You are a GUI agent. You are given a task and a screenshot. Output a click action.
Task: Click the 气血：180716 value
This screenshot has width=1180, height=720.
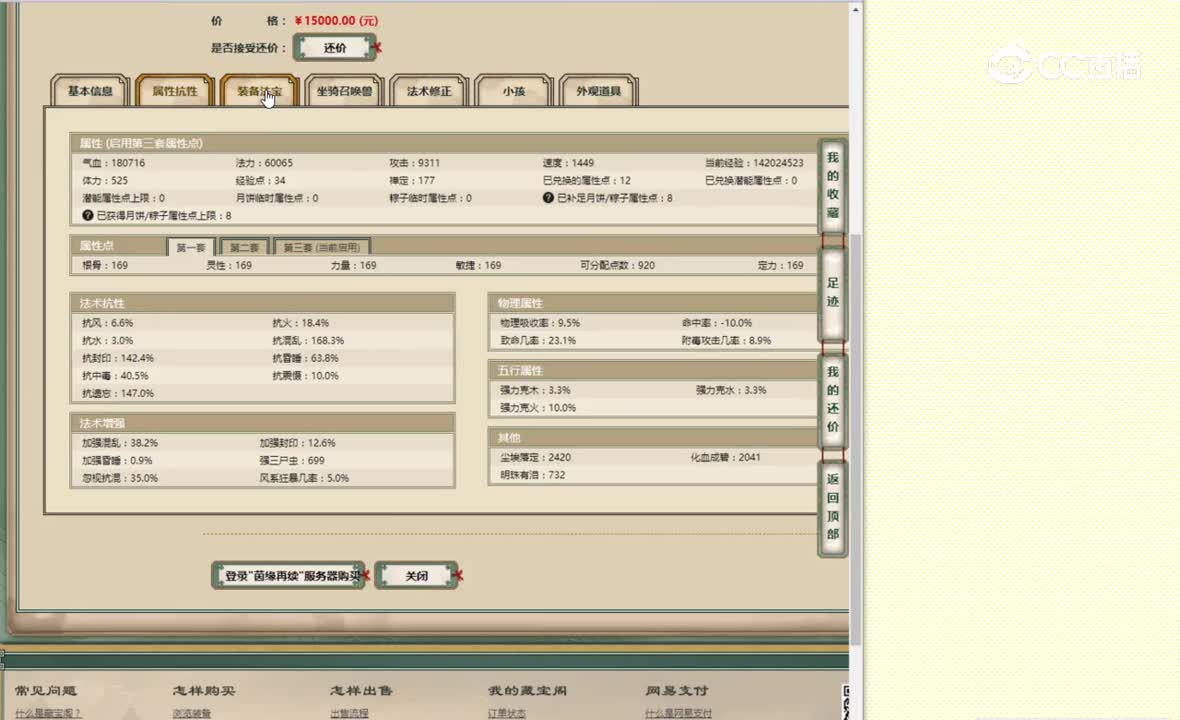point(114,163)
